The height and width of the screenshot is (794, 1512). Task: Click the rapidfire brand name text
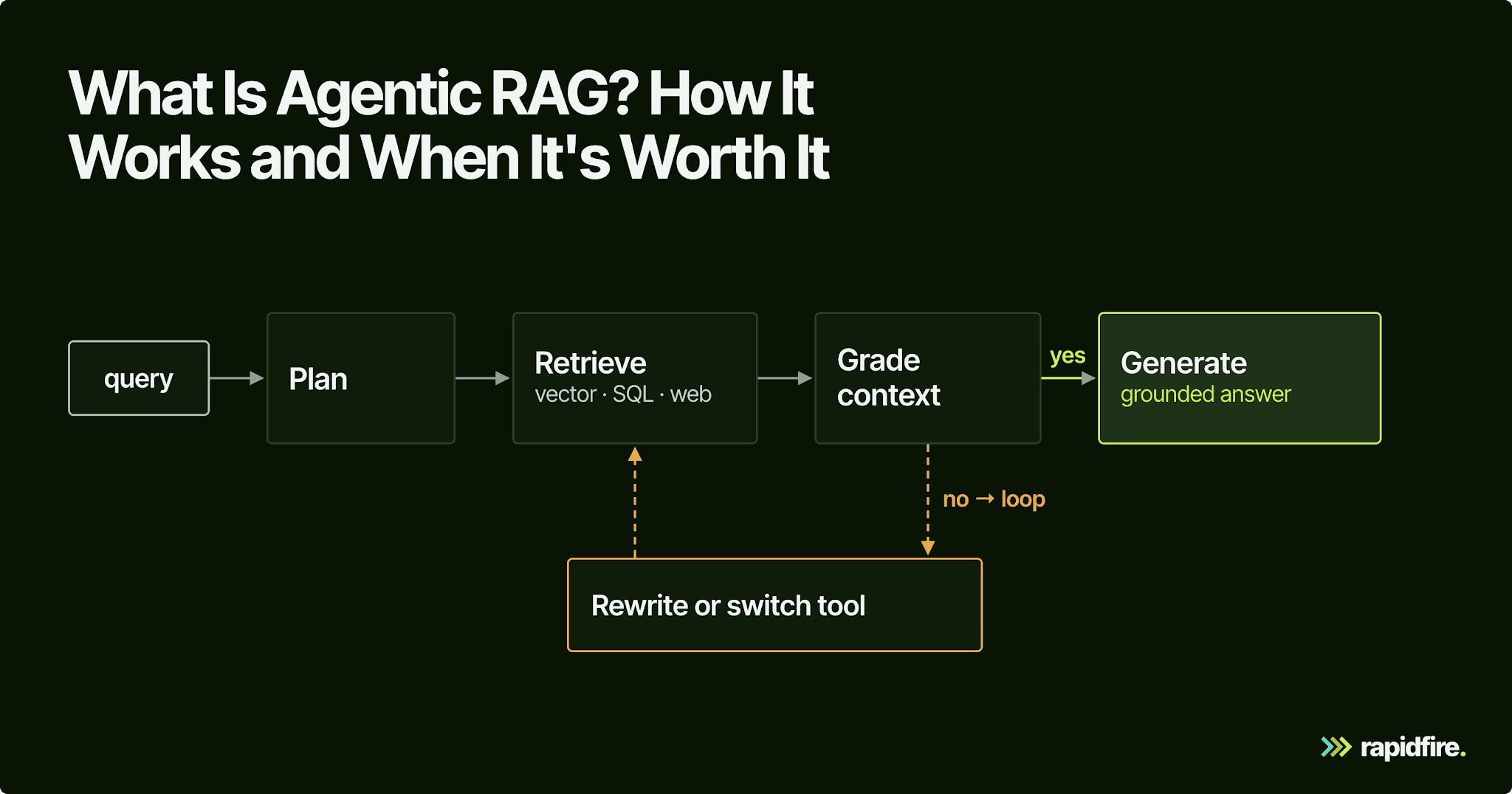pyautogui.click(x=1413, y=747)
